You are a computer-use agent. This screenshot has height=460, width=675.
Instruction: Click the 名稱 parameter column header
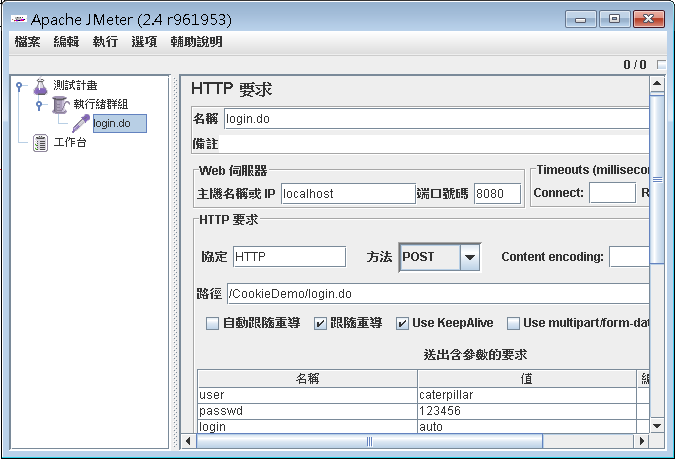pyautogui.click(x=307, y=379)
